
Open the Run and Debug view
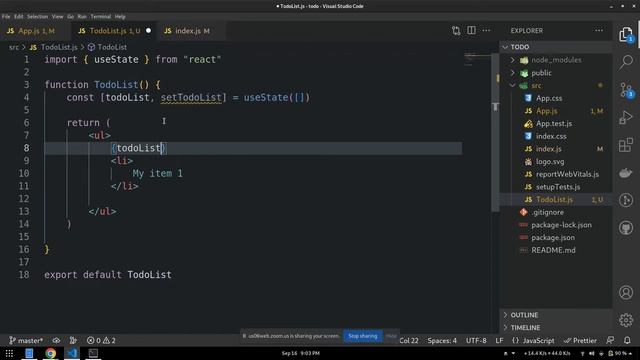pyautogui.click(x=626, y=118)
